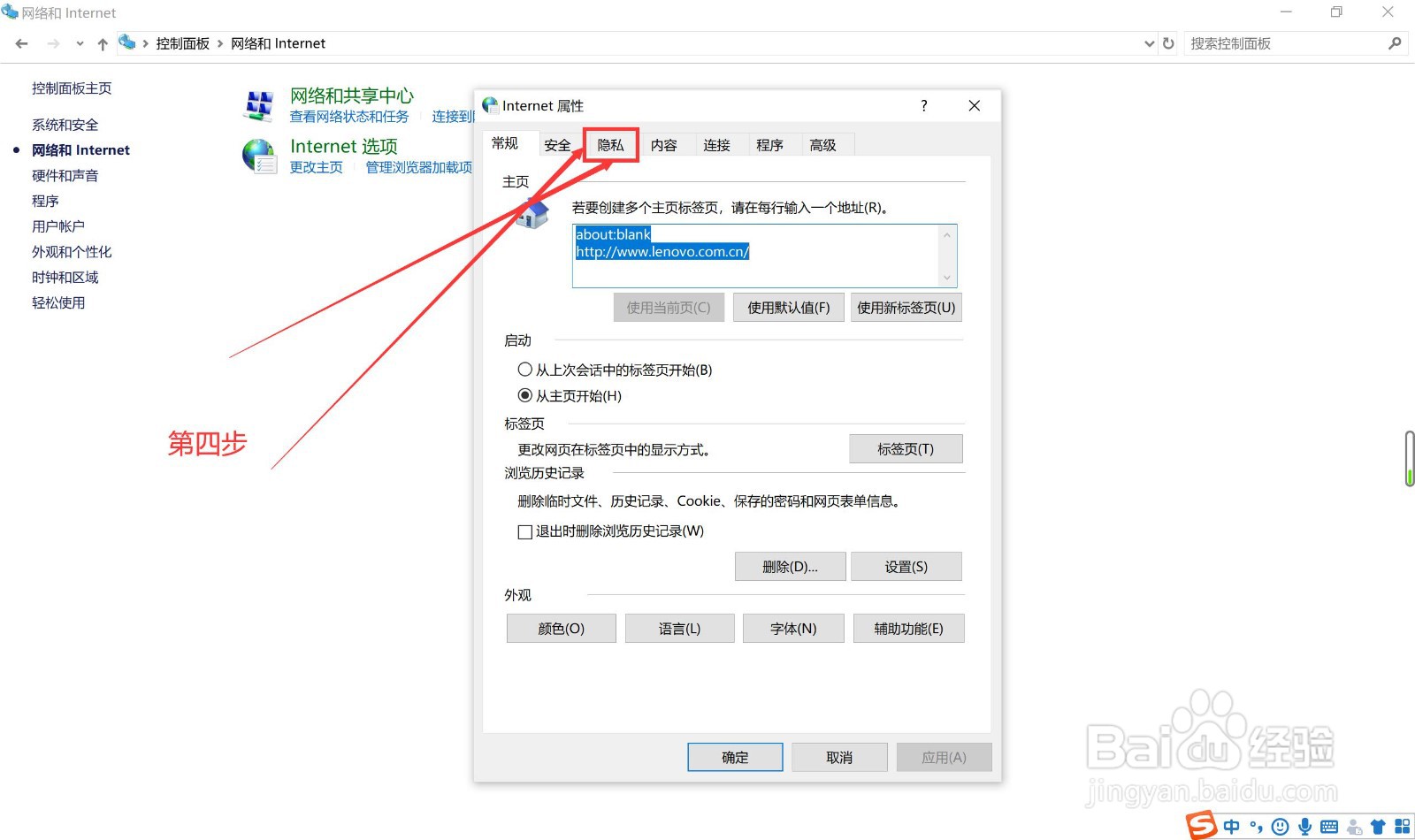Switch Sogou input to English mode icon
1415x840 pixels.
(x=1232, y=826)
